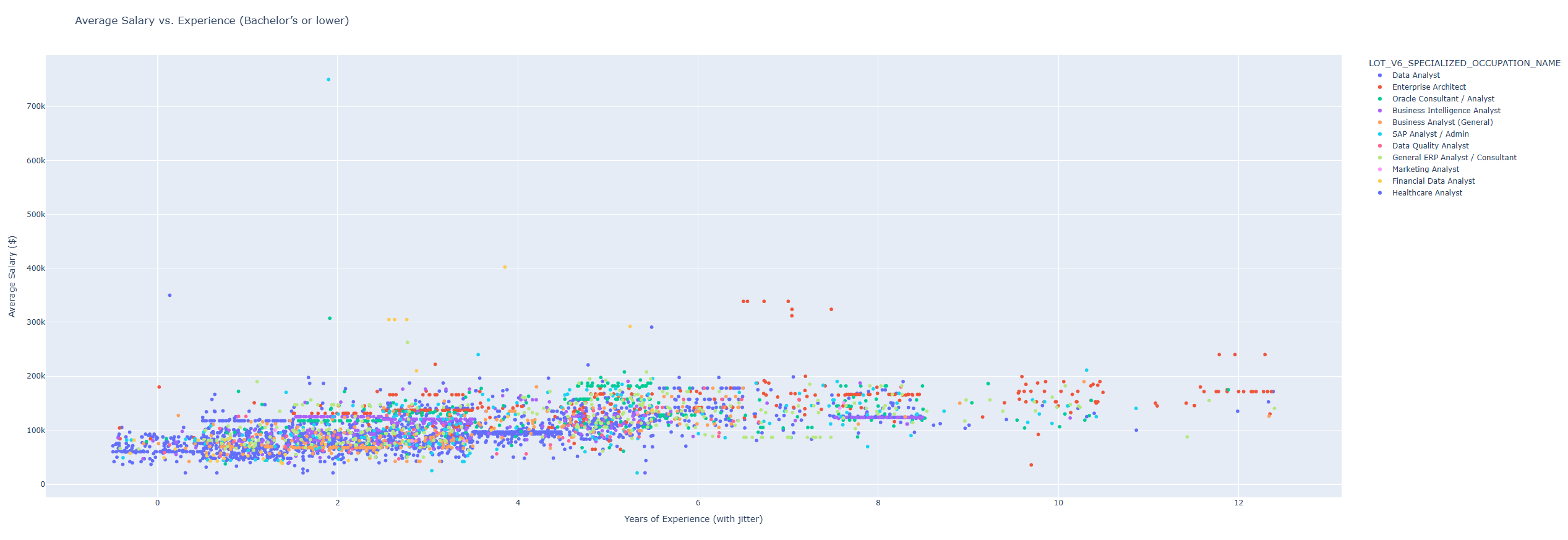The height and width of the screenshot is (540, 1568).
Task: Click the Years of Experience x-axis title
Action: (693, 519)
